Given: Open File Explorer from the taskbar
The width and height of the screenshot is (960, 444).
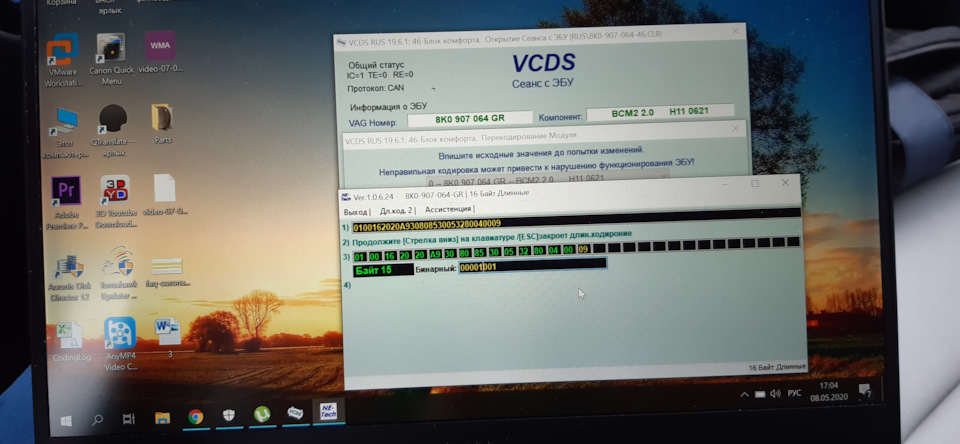Looking at the screenshot, I should pos(162,418).
